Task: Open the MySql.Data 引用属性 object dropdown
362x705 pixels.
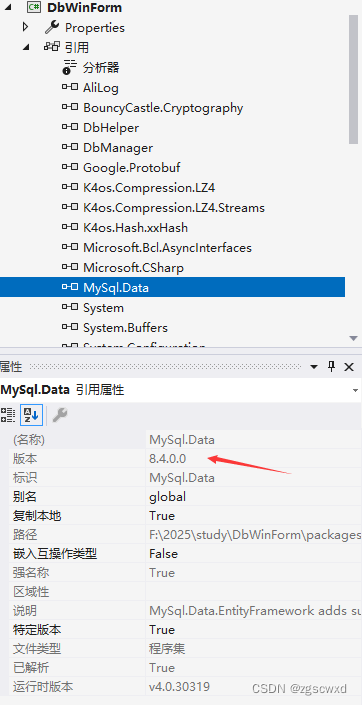Action: (356, 390)
